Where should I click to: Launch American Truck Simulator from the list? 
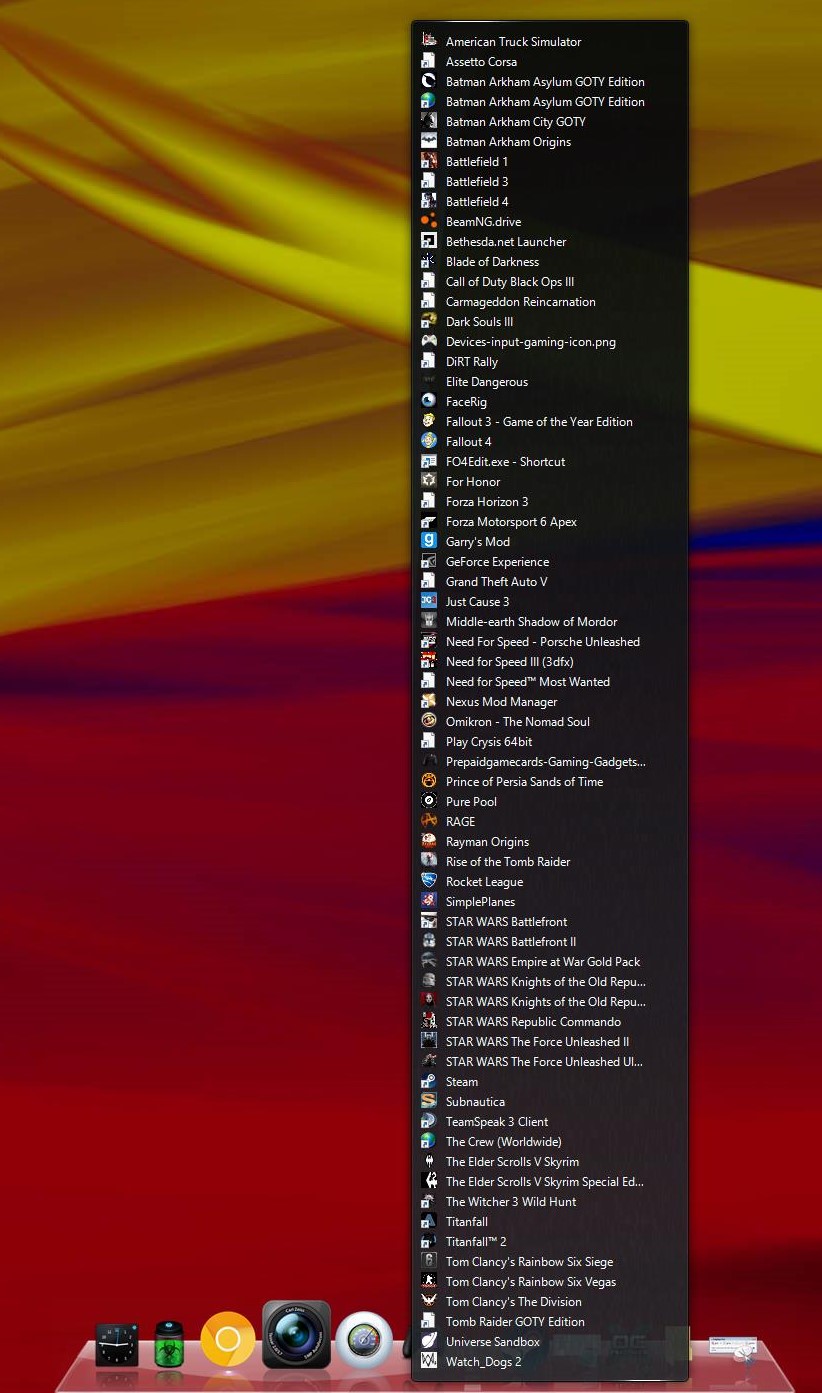[512, 42]
